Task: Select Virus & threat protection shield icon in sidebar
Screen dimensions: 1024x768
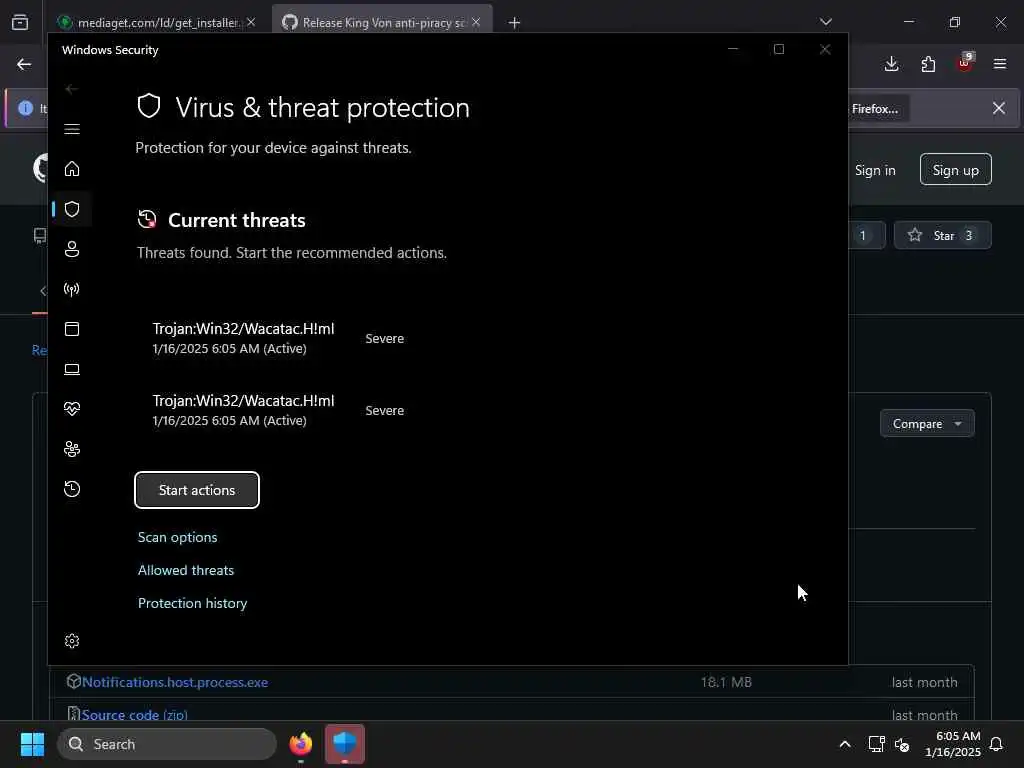Action: [72, 209]
